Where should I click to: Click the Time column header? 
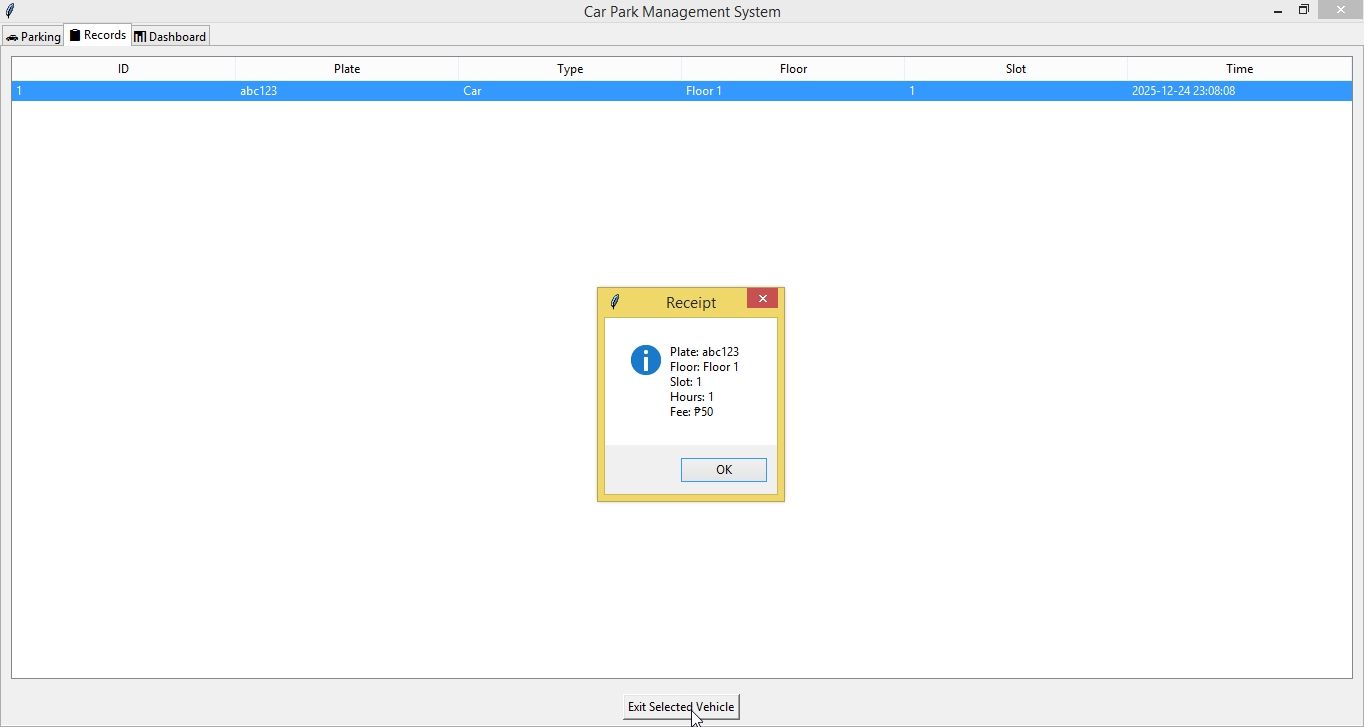[1239, 69]
